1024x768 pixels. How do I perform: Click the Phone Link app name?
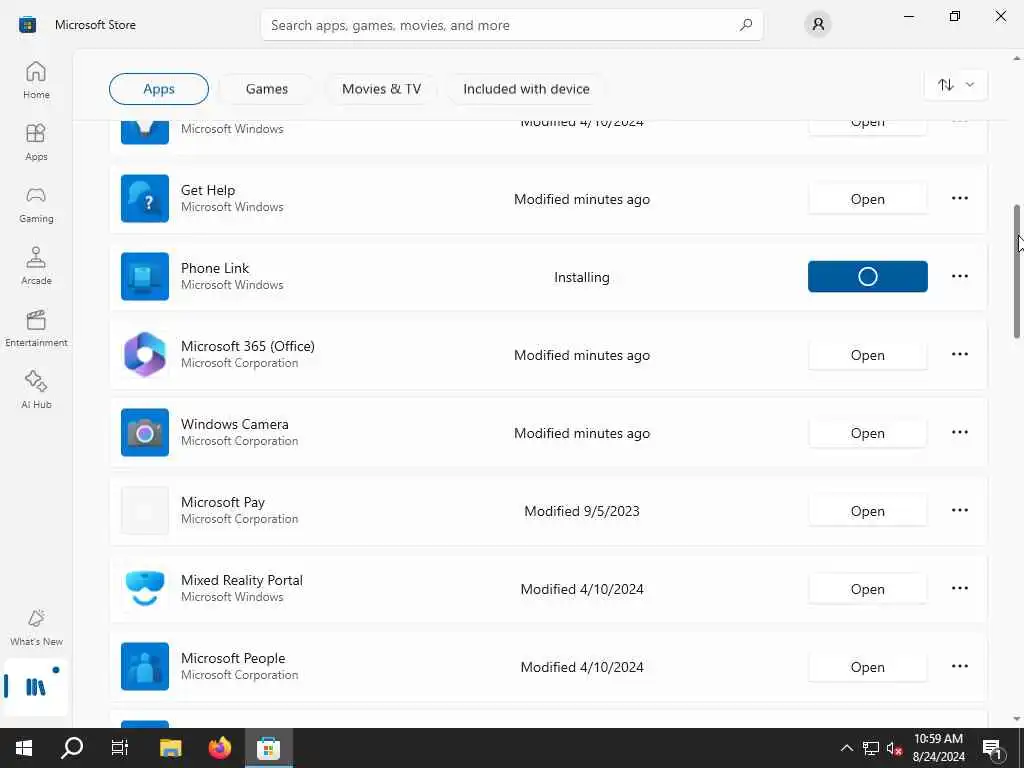coord(215,268)
